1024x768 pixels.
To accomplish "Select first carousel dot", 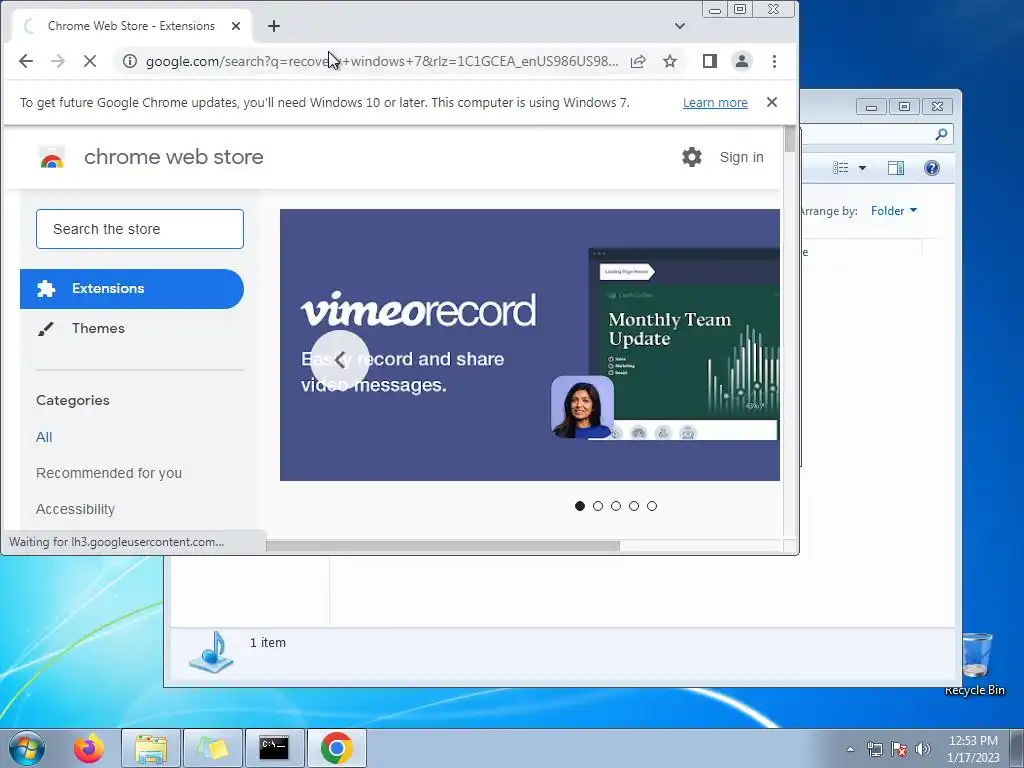I will [x=580, y=506].
